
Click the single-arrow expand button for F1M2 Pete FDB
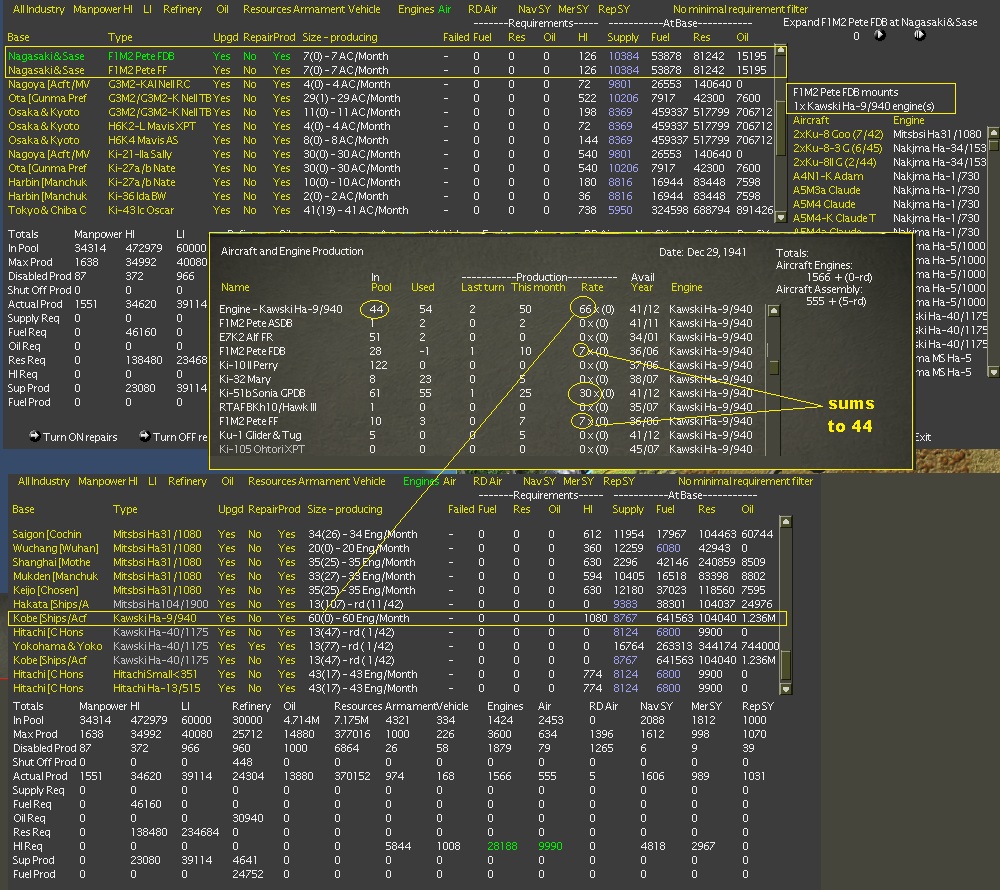880,36
